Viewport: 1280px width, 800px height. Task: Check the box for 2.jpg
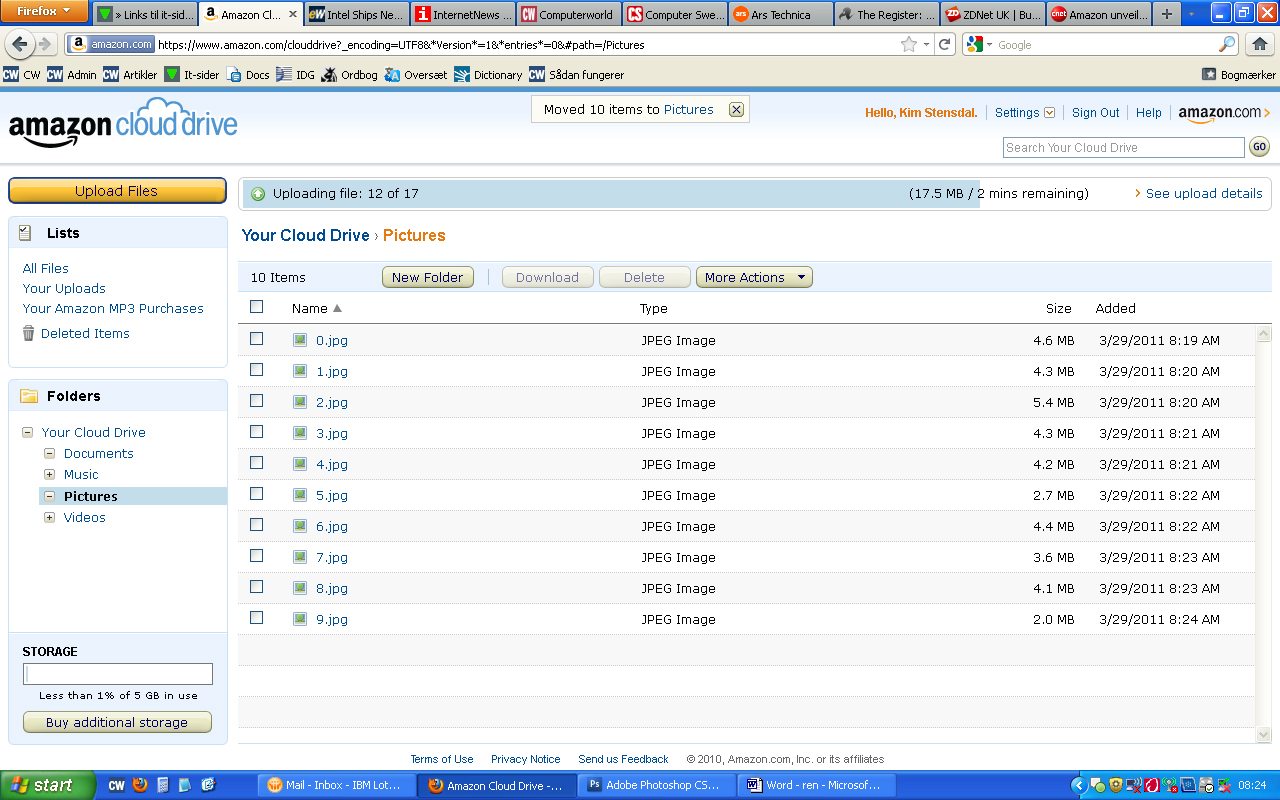pos(257,401)
